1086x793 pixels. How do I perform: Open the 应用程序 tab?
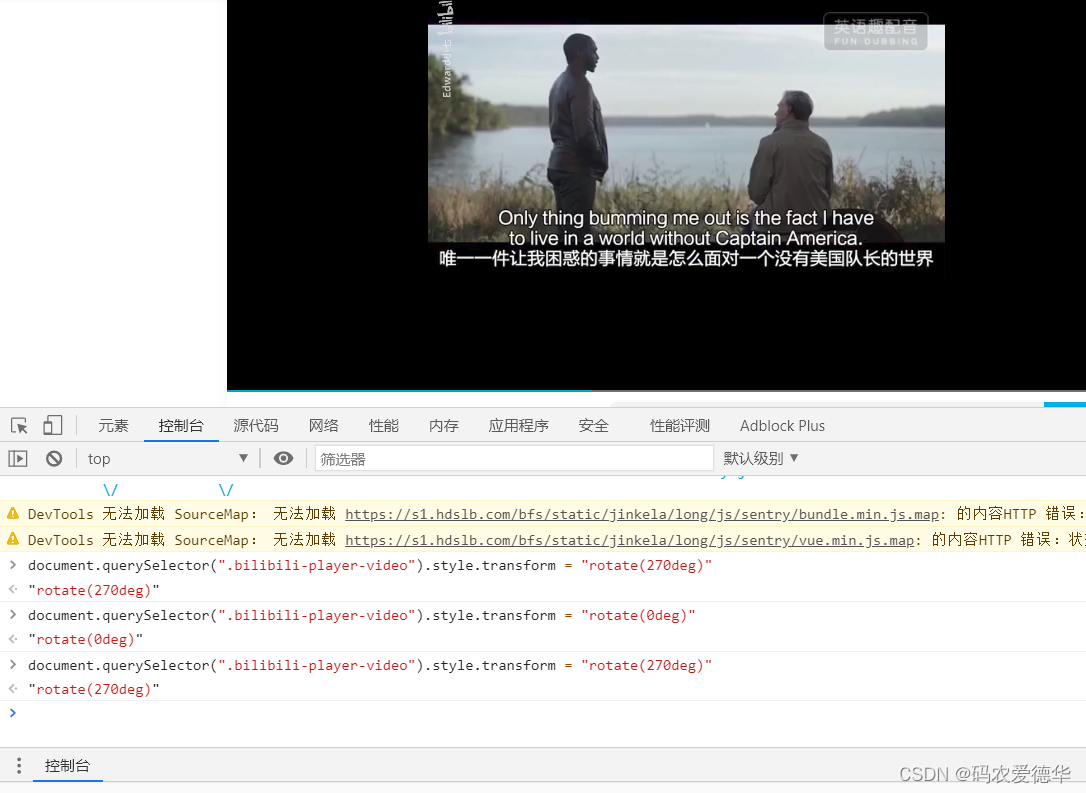(519, 425)
